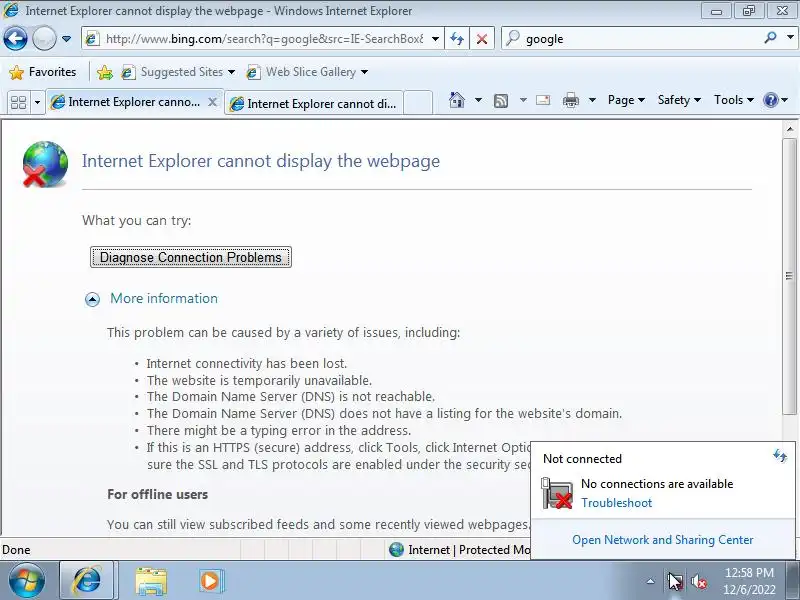
Task: Click Diagnose Connection Problems button
Action: (191, 257)
